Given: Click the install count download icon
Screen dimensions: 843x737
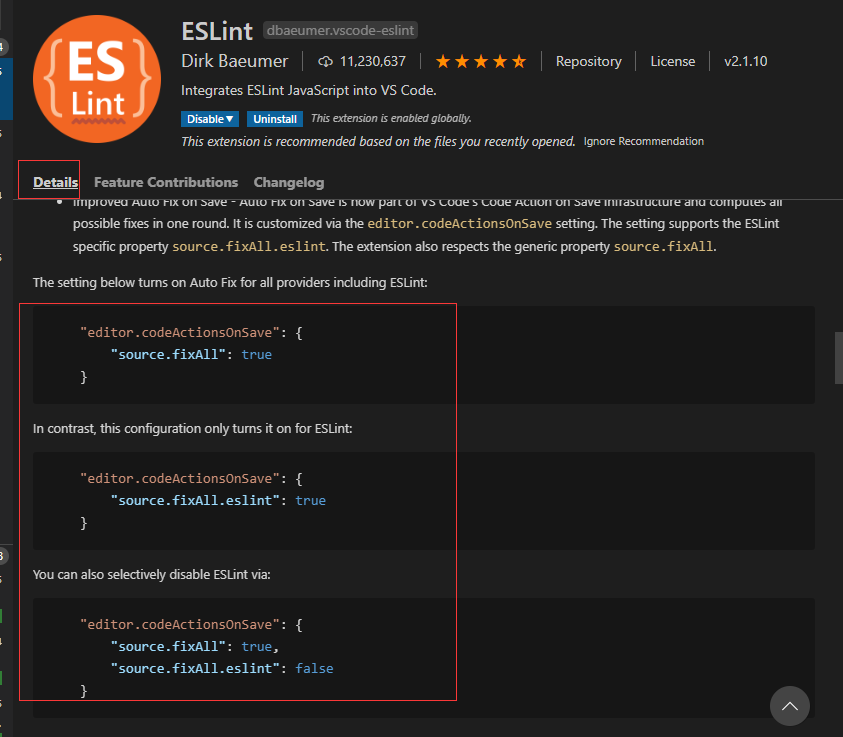Looking at the screenshot, I should (x=325, y=61).
